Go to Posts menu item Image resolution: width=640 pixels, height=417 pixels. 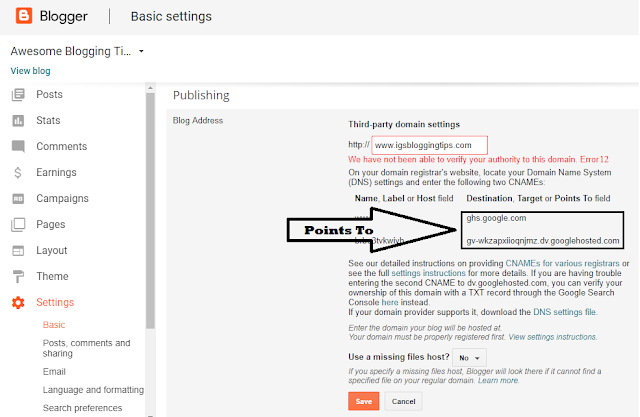[49, 94]
